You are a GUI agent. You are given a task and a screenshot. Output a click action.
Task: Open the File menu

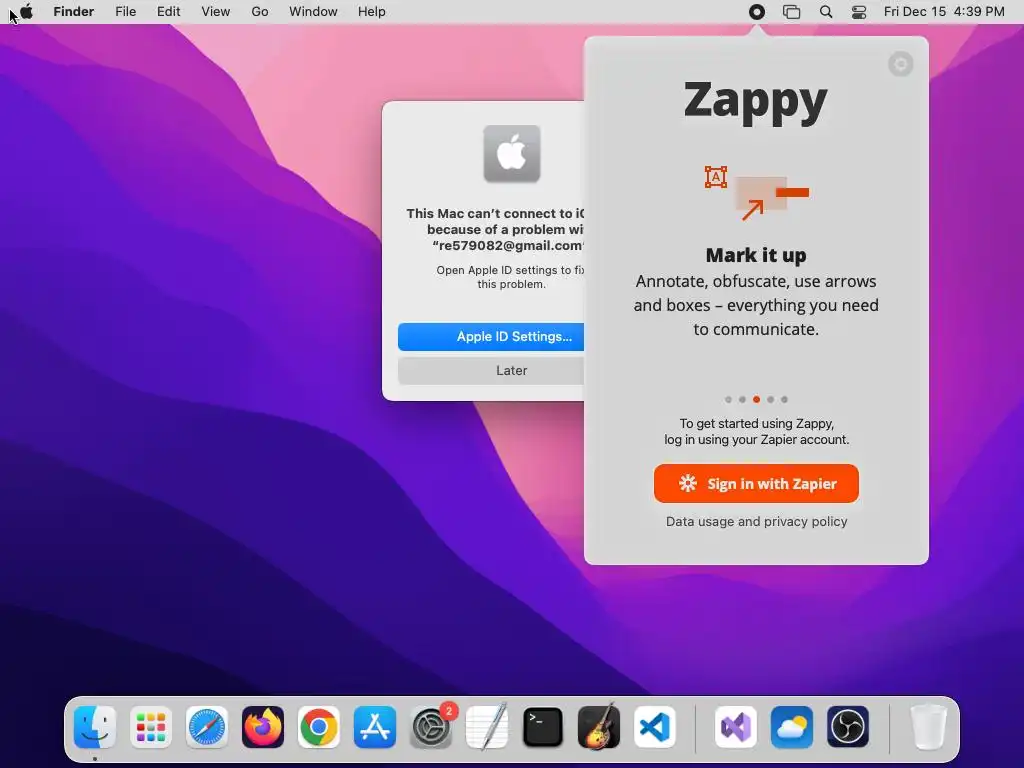pos(125,12)
